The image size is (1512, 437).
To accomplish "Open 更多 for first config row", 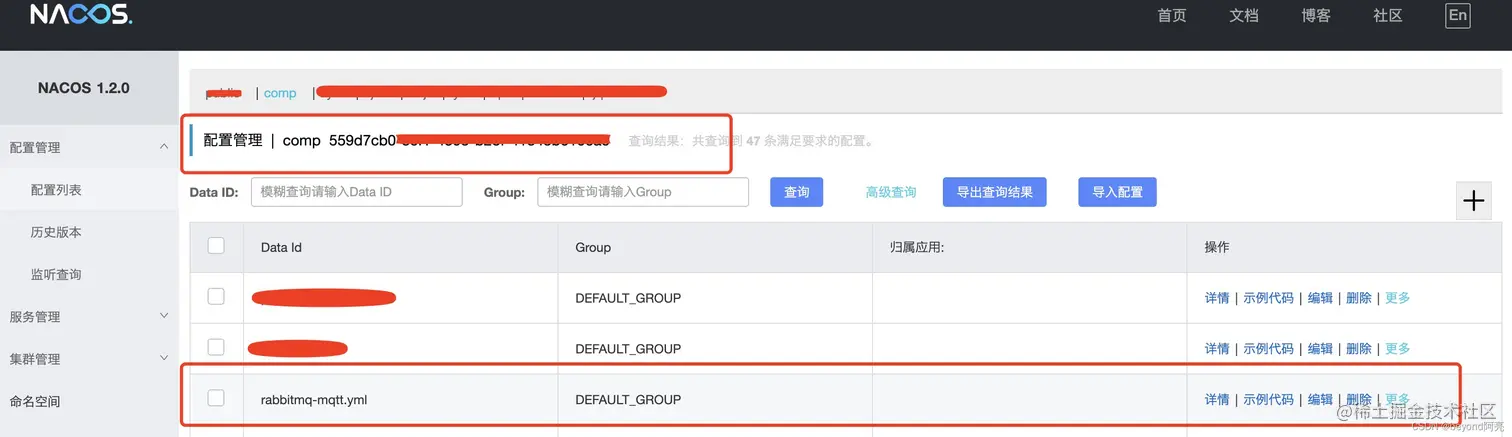I will click(x=1397, y=298).
